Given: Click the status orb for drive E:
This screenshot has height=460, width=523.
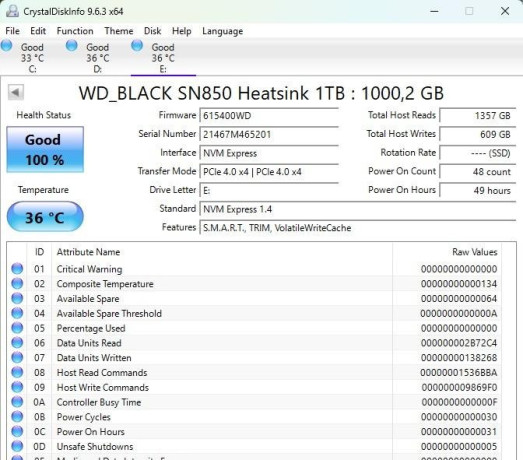Looking at the screenshot, I should click(137, 46).
